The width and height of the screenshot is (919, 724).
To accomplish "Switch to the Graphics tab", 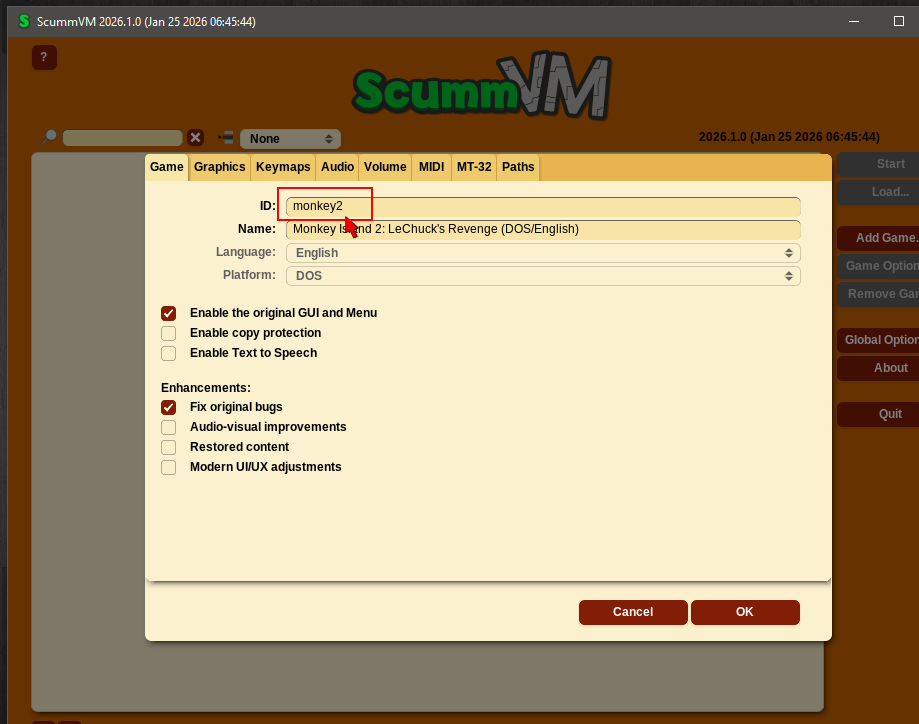I will [x=219, y=167].
